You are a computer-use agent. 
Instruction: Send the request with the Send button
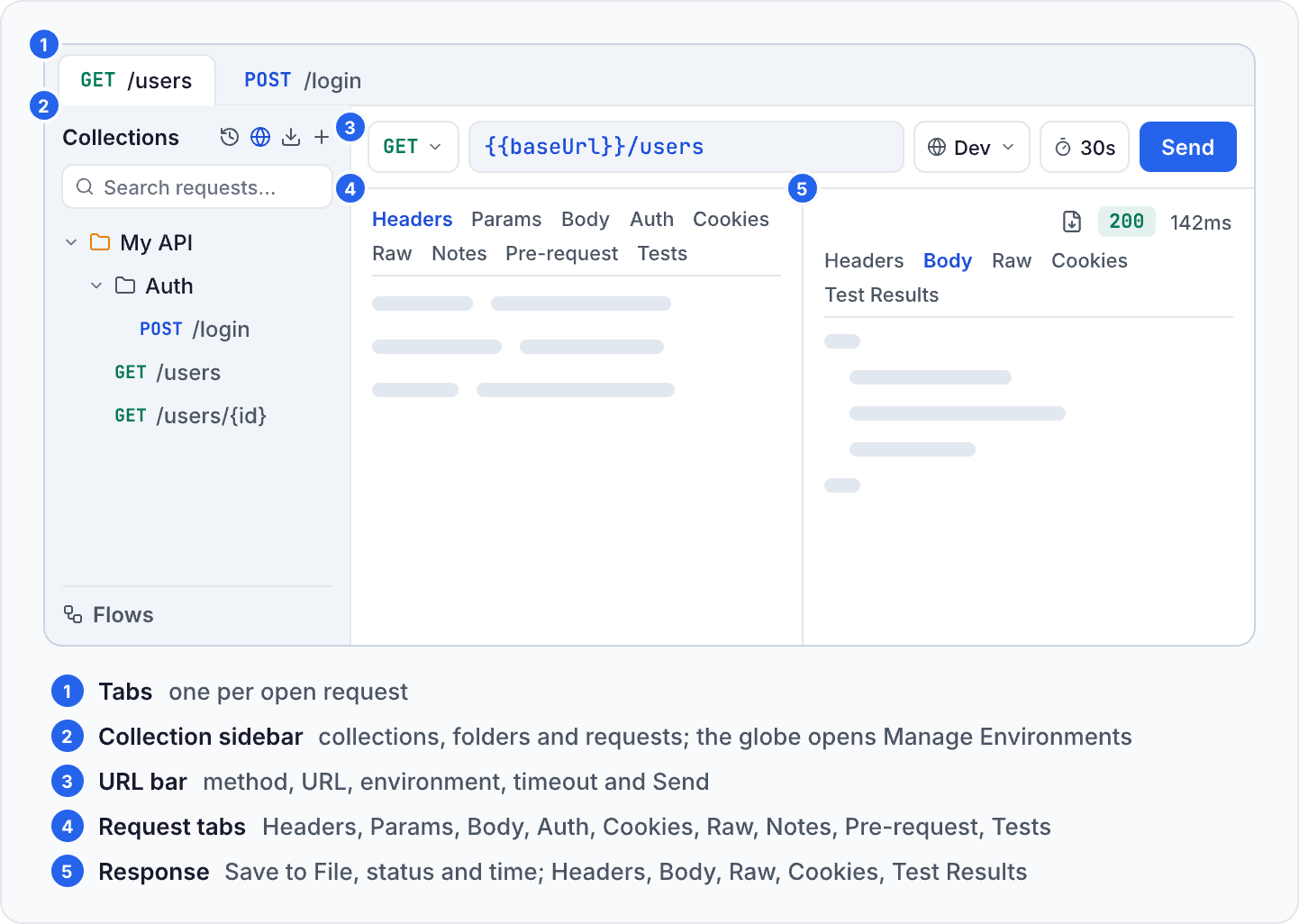[x=1188, y=147]
